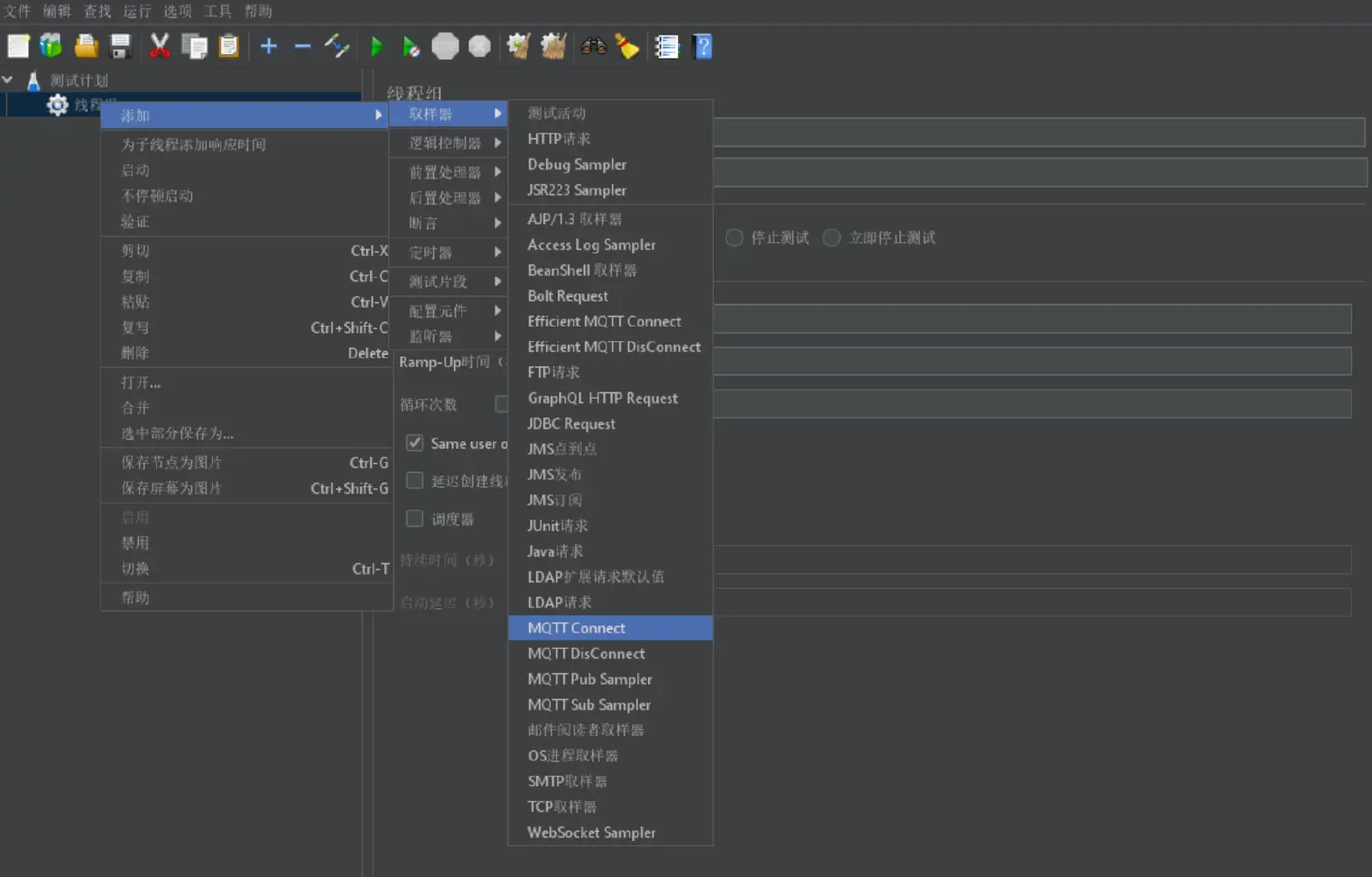This screenshot has width=1372, height=877.
Task: Toggle the checkbox next to 循环次数
Action: click(502, 403)
